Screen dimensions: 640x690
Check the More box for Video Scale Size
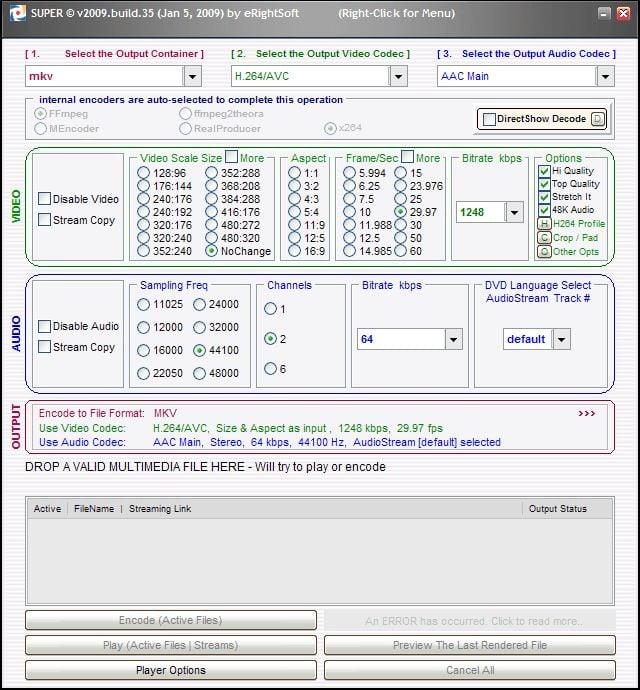[x=231, y=157]
